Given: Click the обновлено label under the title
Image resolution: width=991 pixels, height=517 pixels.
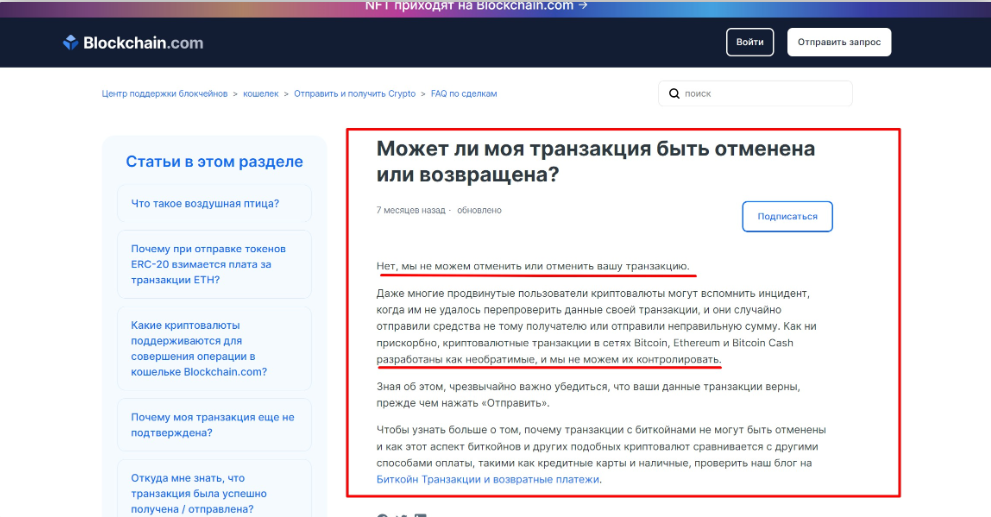Looking at the screenshot, I should click(479, 210).
